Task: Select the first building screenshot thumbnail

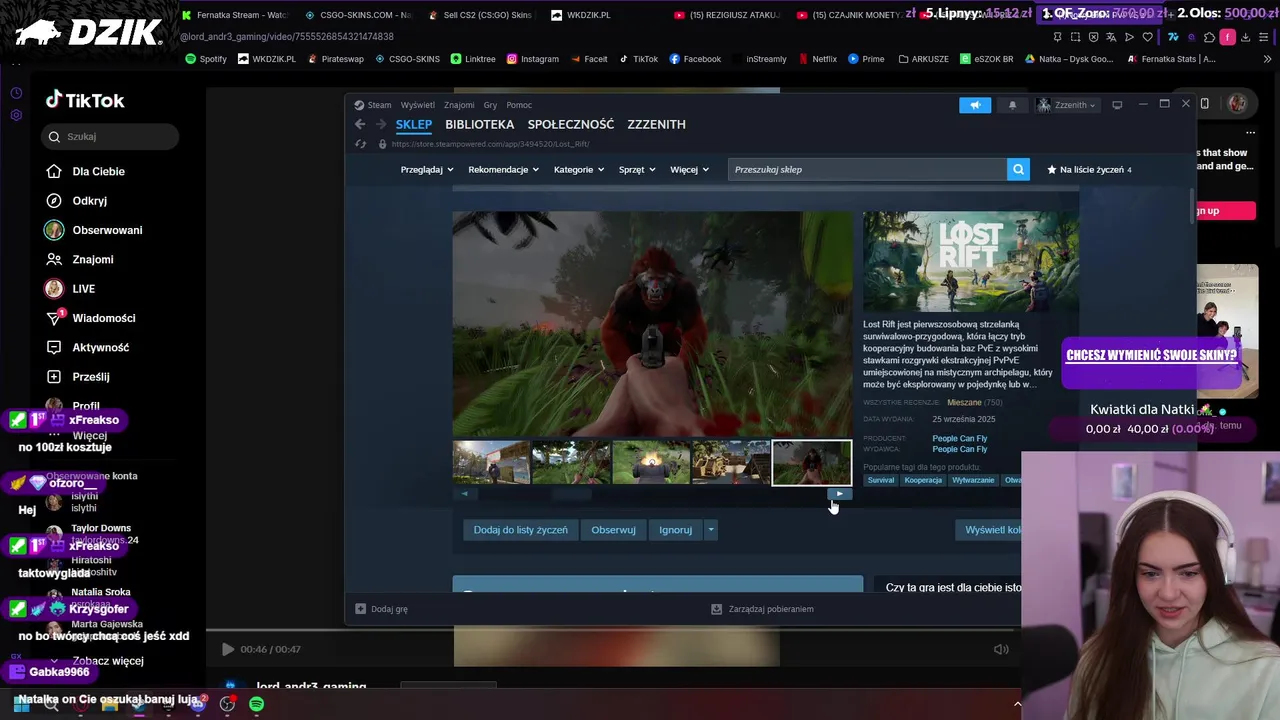Action: point(491,463)
